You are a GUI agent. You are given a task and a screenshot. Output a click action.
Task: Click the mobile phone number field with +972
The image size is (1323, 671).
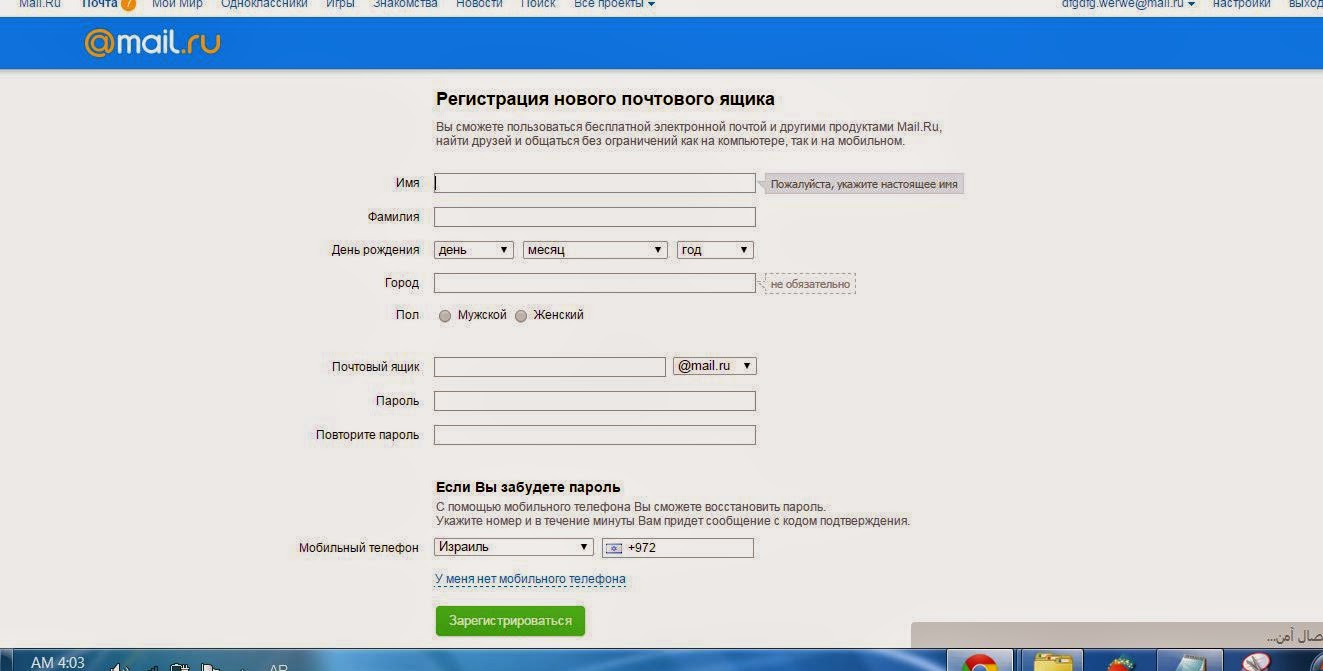(678, 548)
